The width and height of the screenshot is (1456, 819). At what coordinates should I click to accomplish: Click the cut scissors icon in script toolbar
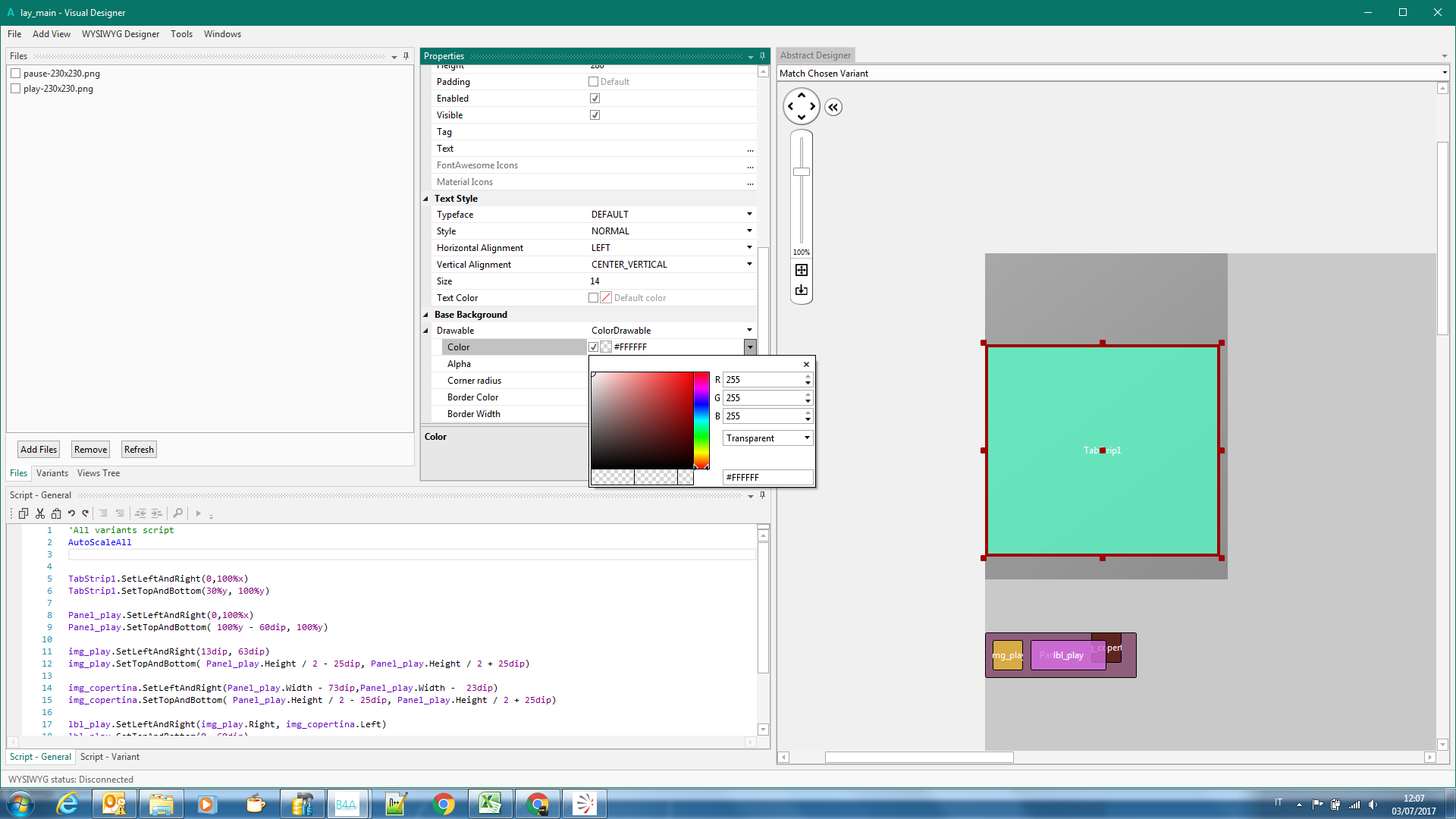[40, 513]
